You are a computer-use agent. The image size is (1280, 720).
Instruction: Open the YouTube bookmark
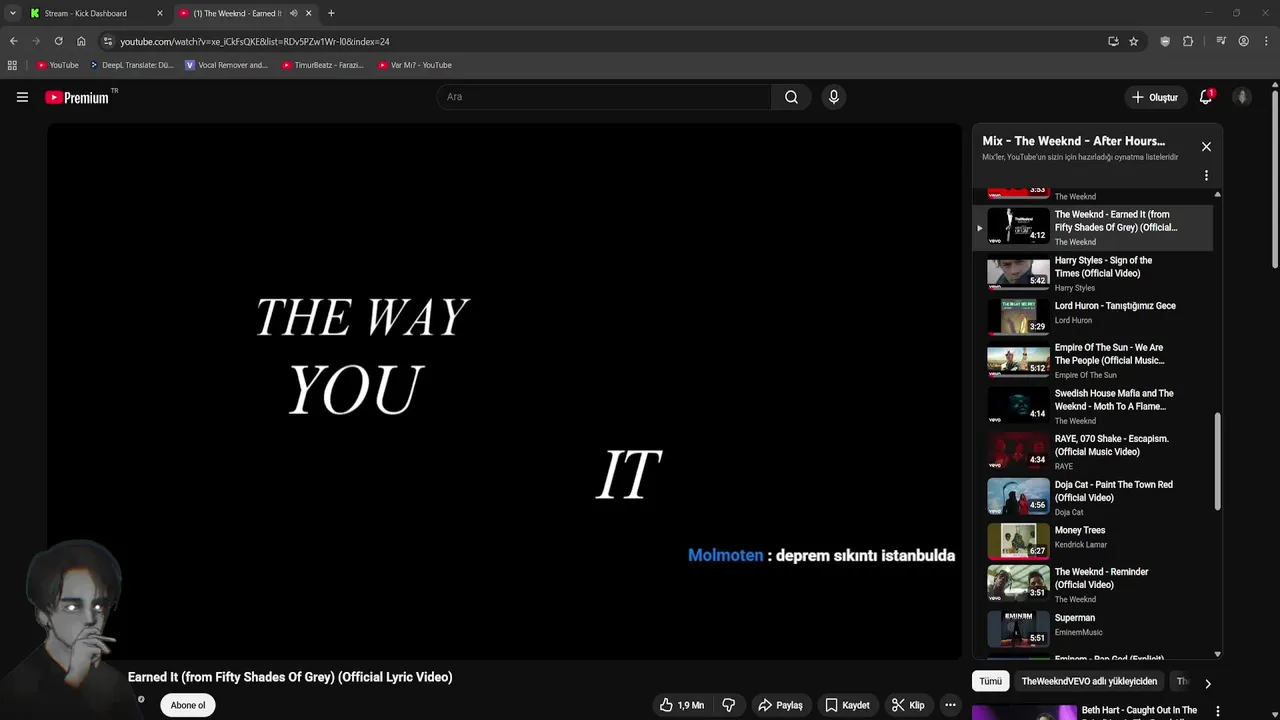tap(58, 65)
